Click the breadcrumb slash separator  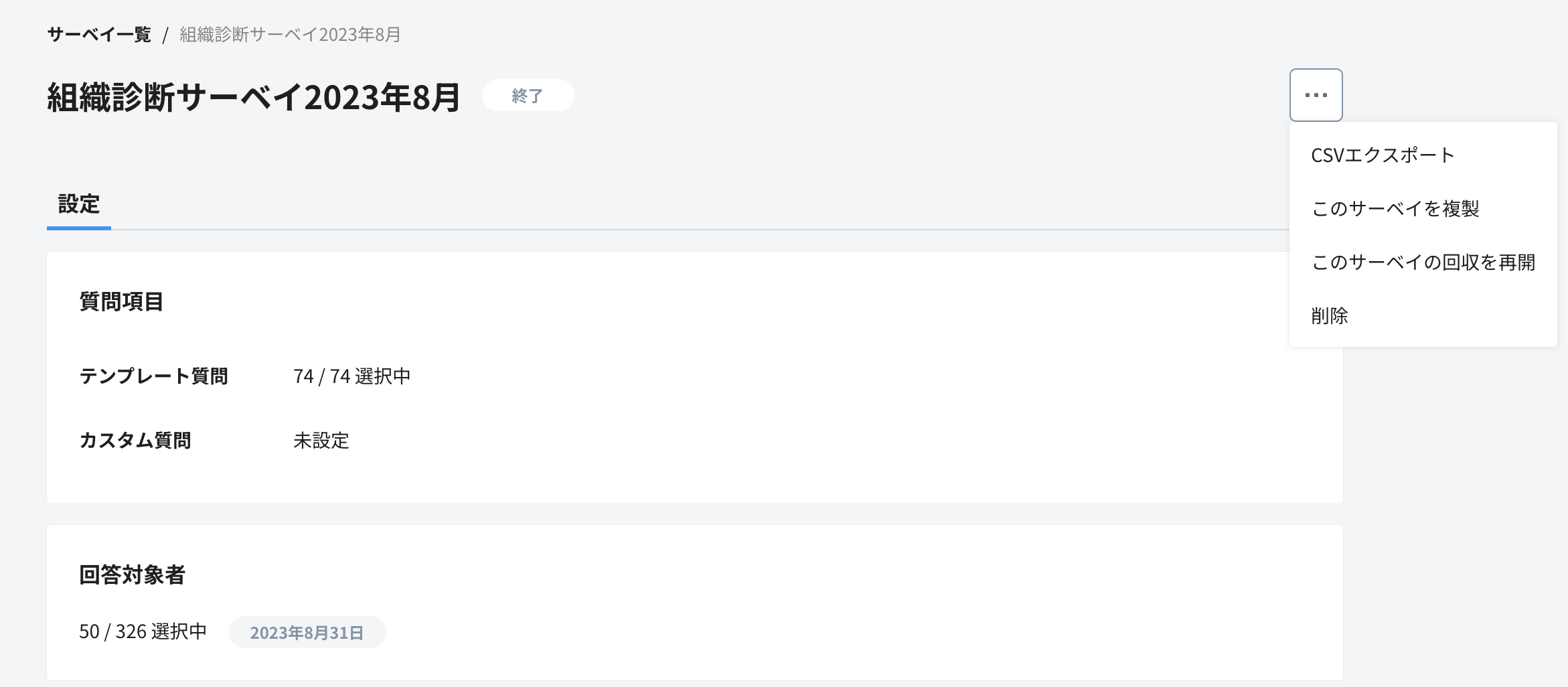coord(165,35)
